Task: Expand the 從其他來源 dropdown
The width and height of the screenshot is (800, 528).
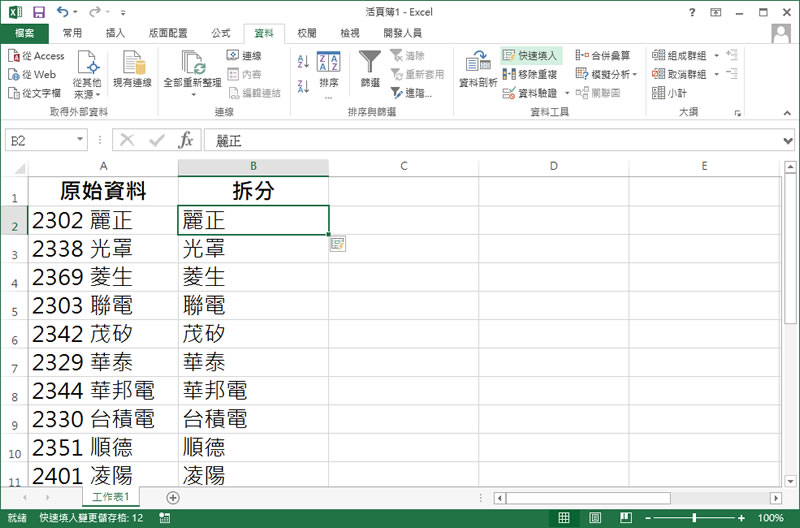Action: pyautogui.click(x=88, y=93)
